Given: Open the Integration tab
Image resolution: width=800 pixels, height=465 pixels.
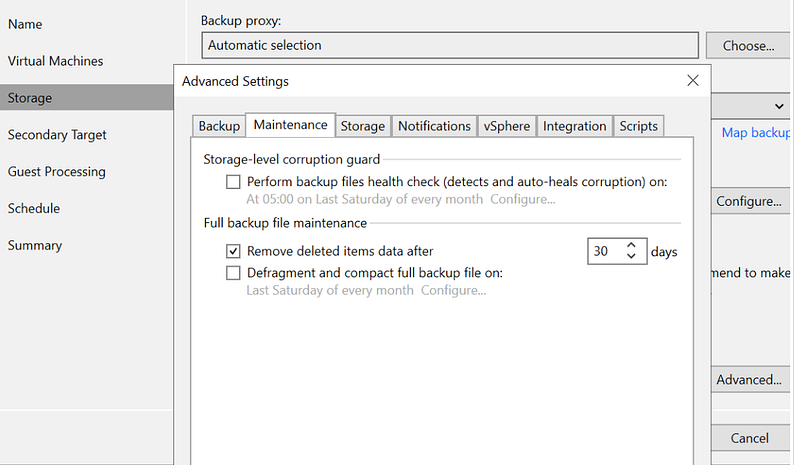Looking at the screenshot, I should click(x=574, y=126).
